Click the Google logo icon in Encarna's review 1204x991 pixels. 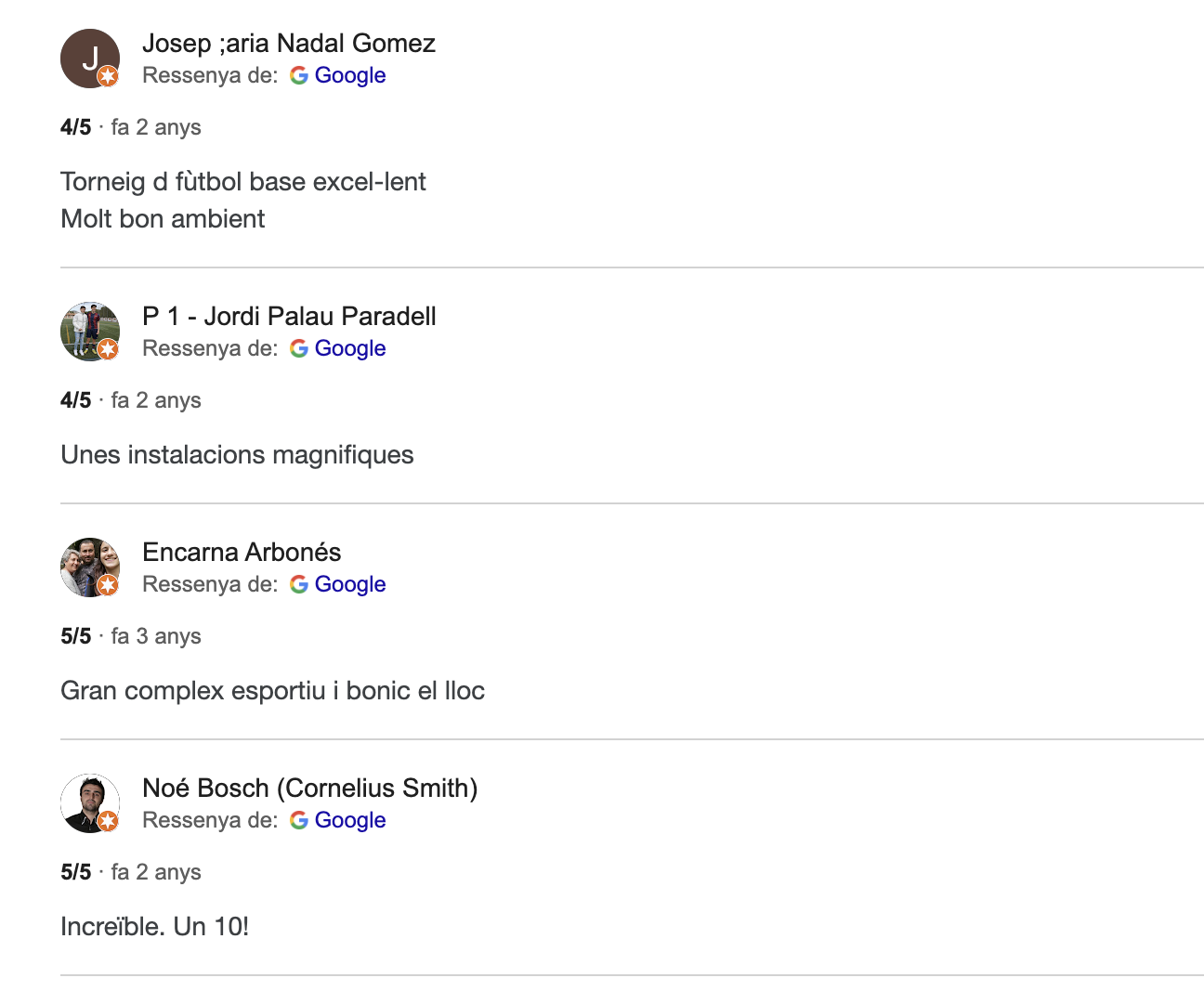[x=299, y=585]
